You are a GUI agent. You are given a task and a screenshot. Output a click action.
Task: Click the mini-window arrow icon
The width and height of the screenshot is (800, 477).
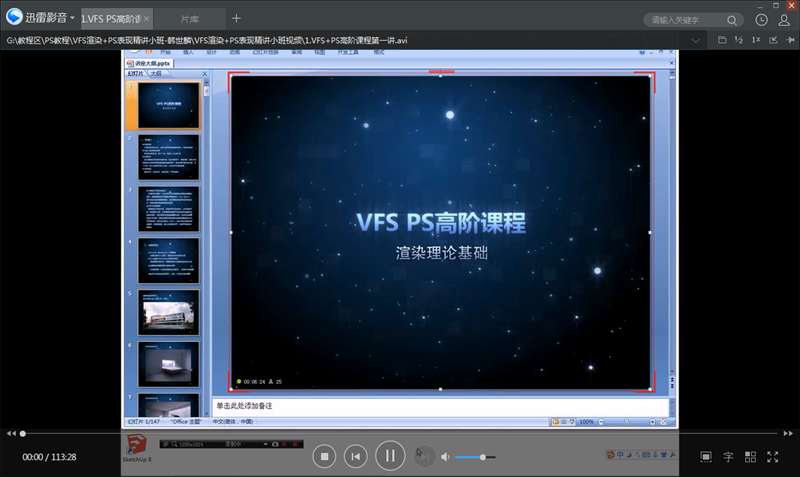(x=773, y=40)
